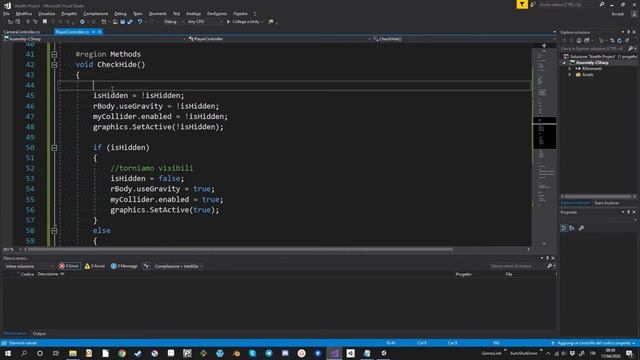The width and height of the screenshot is (640, 360).
Task: Click the error list search field
Action: [518, 266]
